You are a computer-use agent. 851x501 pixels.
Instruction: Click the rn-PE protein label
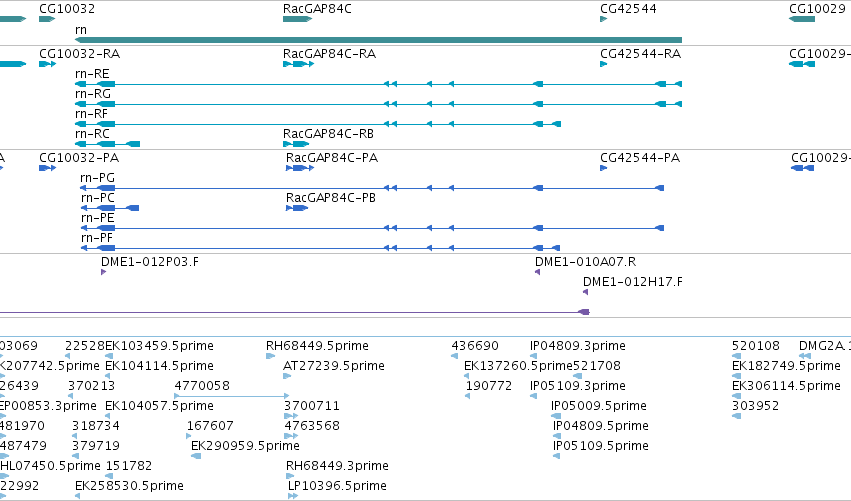click(98, 218)
